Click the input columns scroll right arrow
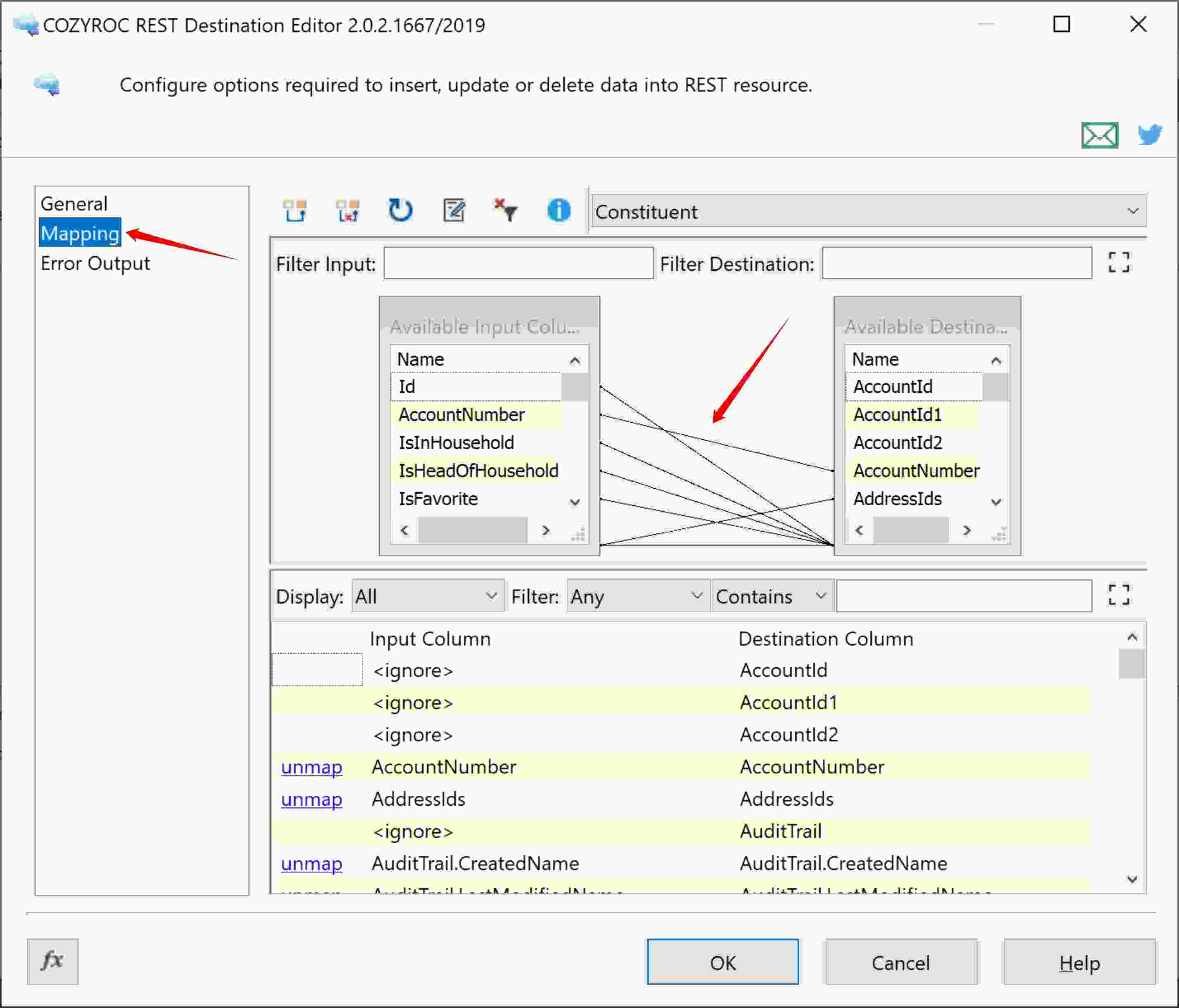This screenshot has height=1008, width=1179. (x=546, y=531)
